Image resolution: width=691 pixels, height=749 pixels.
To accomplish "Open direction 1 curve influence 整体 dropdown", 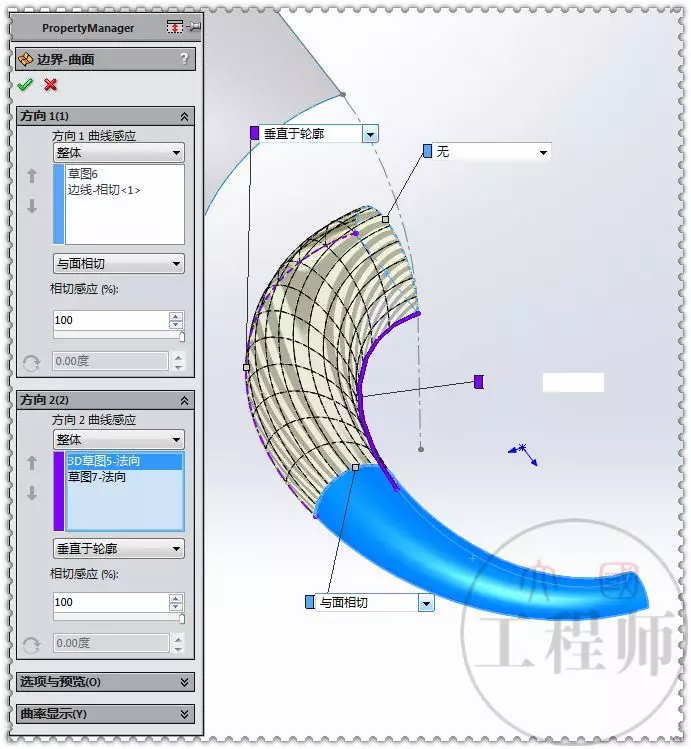I will coord(118,153).
